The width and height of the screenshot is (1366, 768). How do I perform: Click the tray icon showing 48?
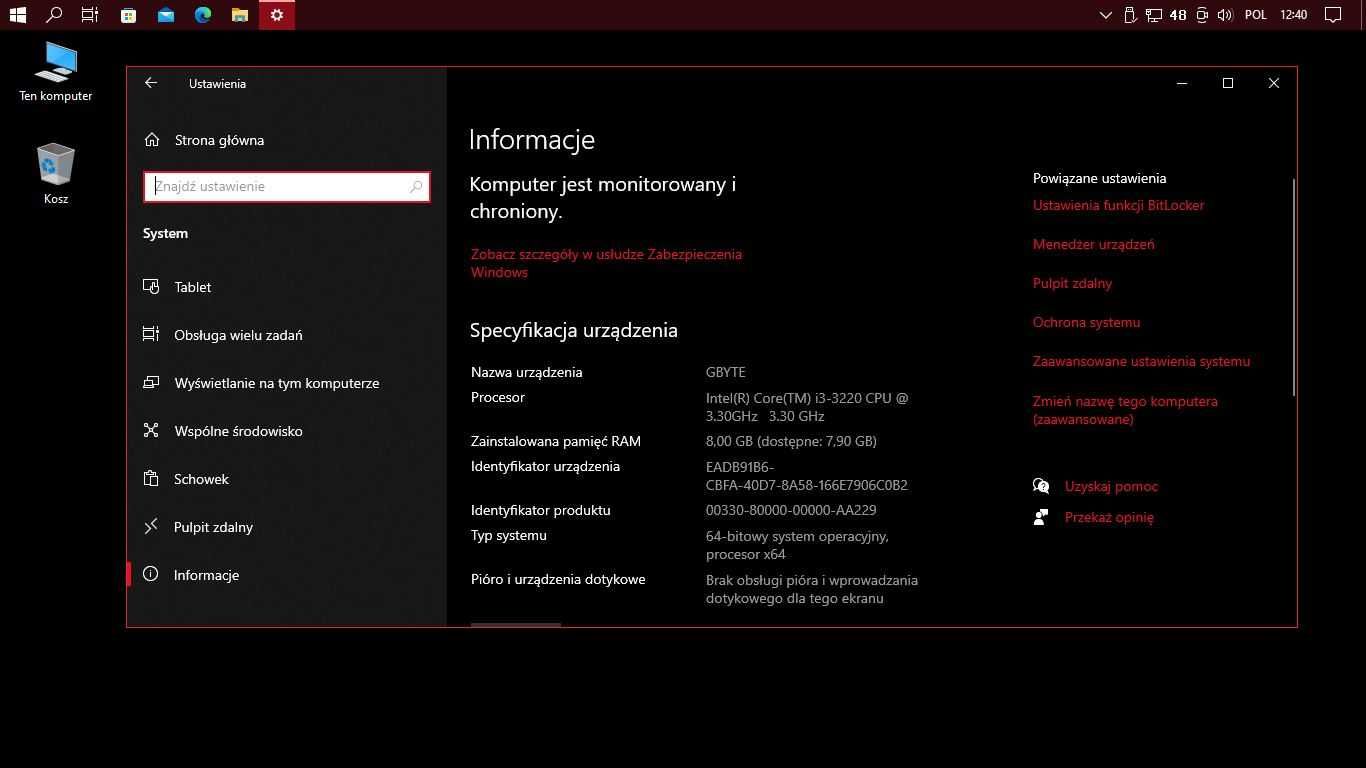point(1178,15)
